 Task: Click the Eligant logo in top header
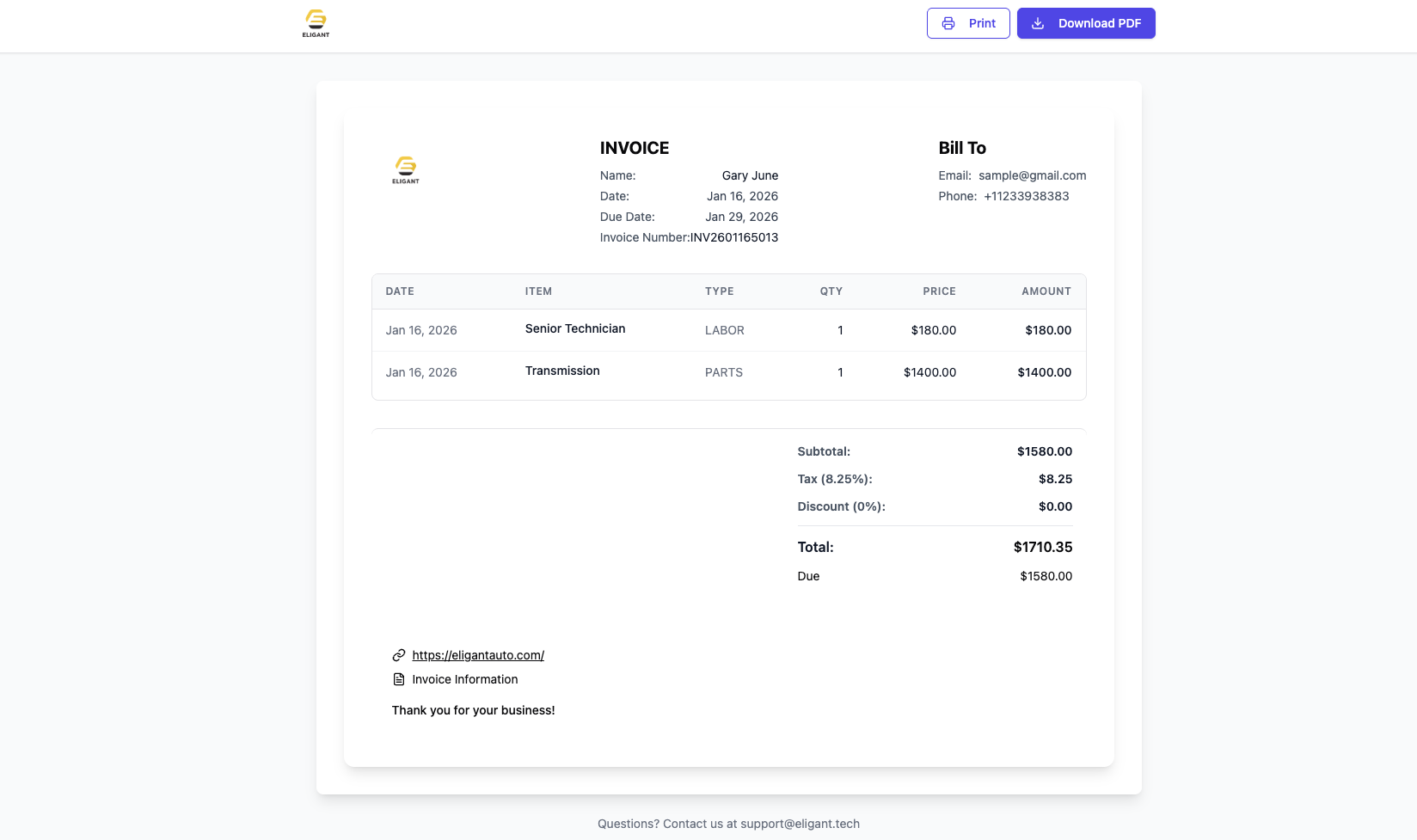click(x=316, y=23)
